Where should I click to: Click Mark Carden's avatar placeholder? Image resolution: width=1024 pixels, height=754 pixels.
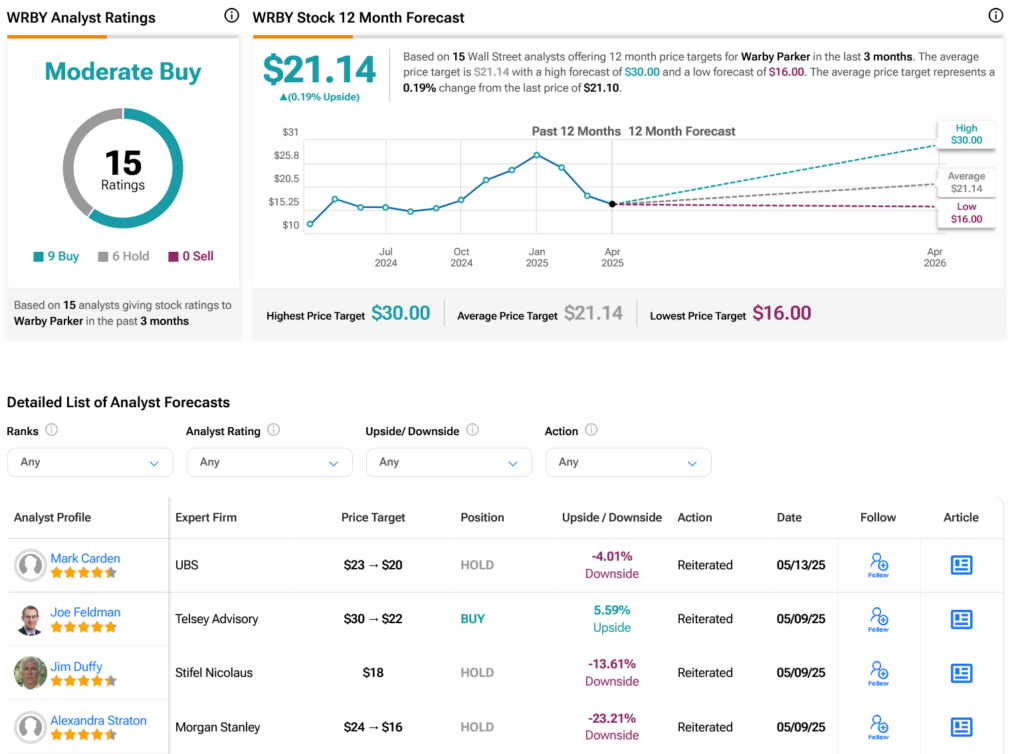pyautogui.click(x=30, y=565)
